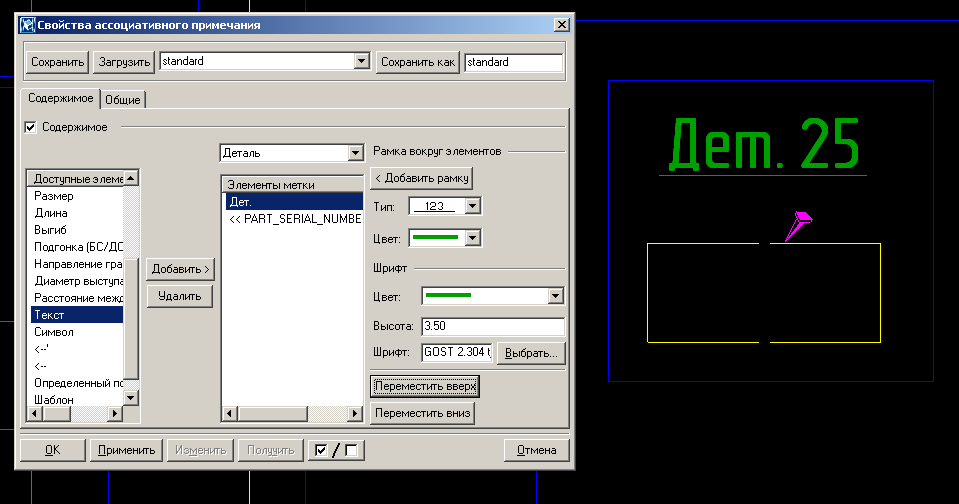
Task: Click the Доступные элеме list header
Action: pos(76,179)
